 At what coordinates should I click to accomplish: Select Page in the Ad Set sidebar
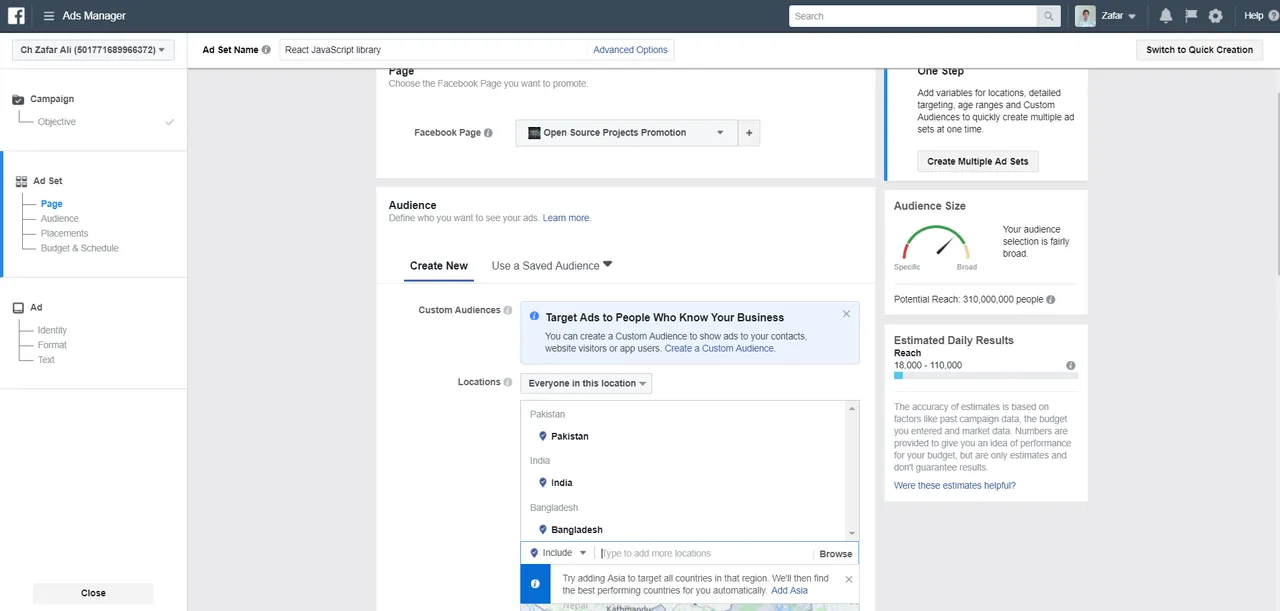pyautogui.click(x=52, y=204)
